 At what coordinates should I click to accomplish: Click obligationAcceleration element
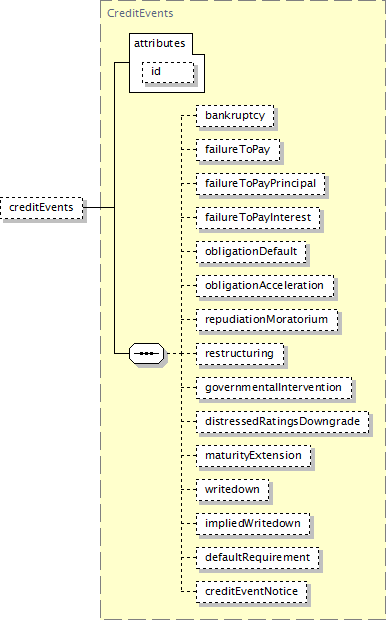(265, 286)
